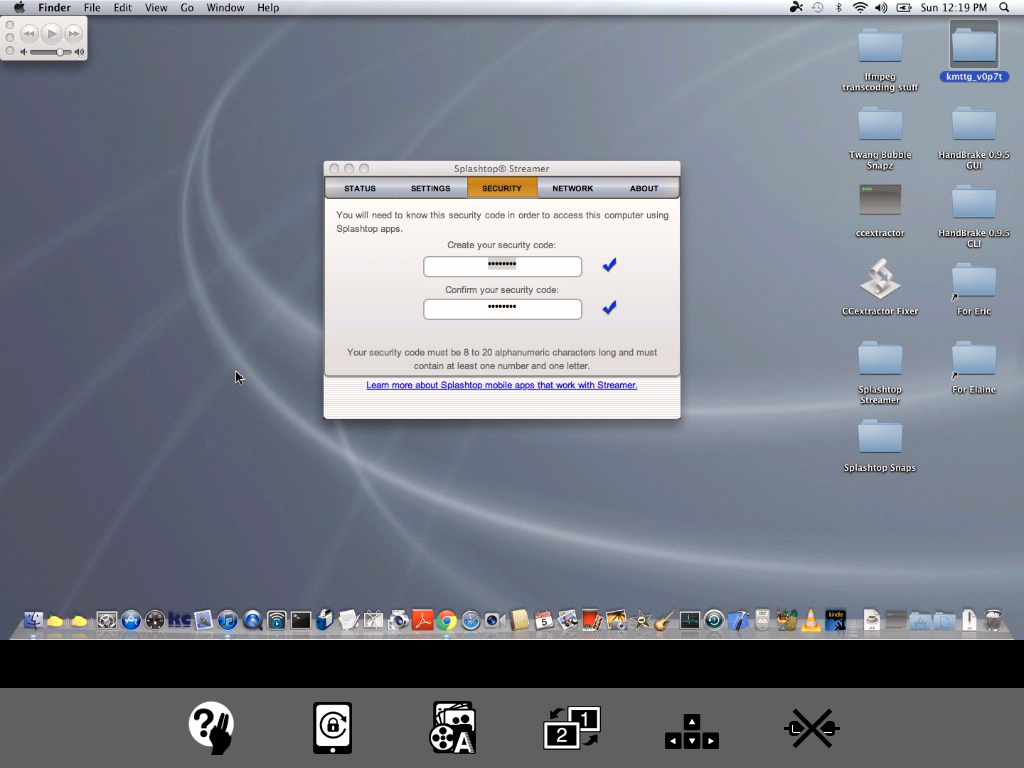Click the iTunes mini player volume slider
Screen dimensions: 1024x768
[52, 52]
